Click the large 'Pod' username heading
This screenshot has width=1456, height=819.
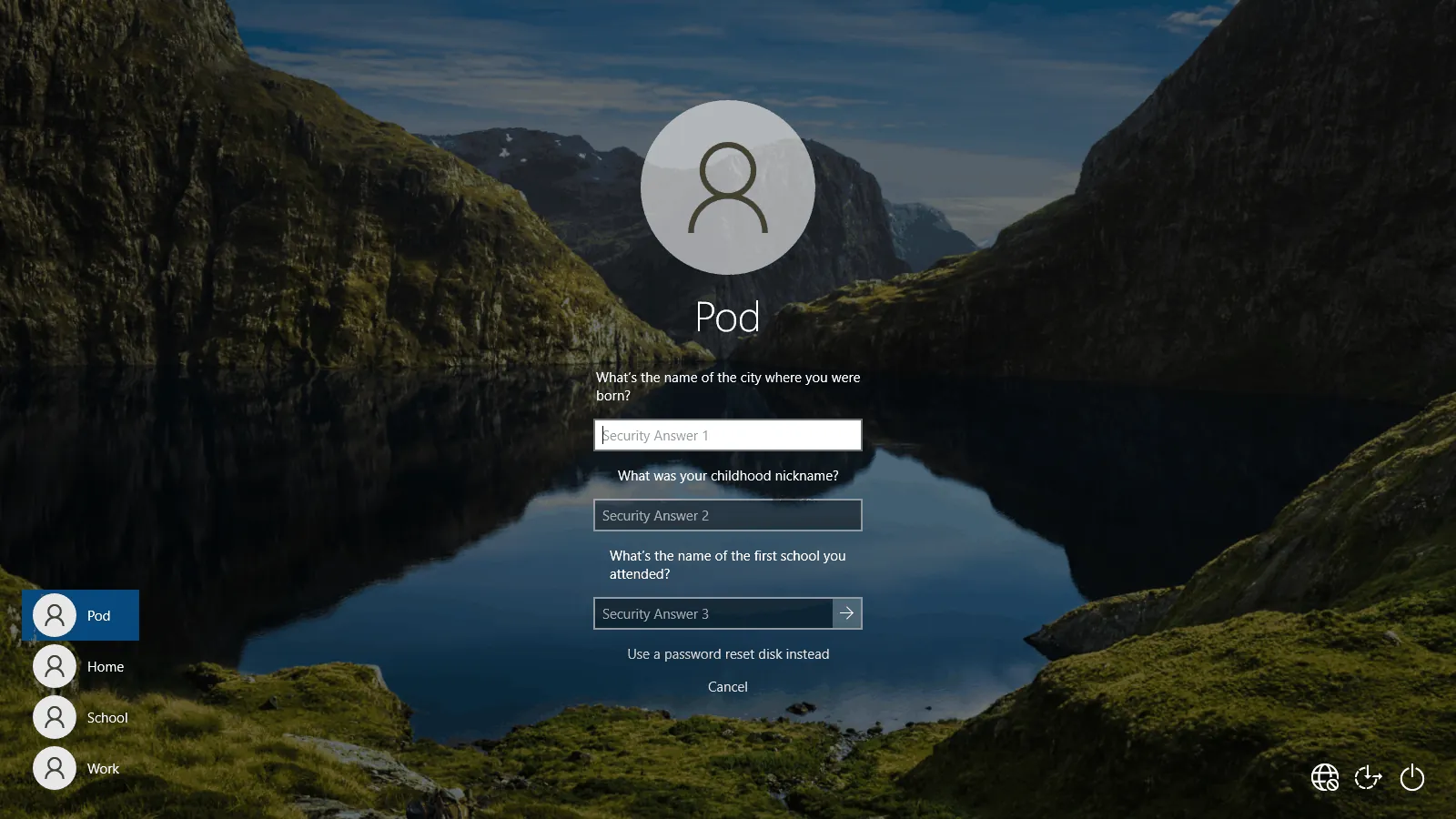click(x=727, y=318)
